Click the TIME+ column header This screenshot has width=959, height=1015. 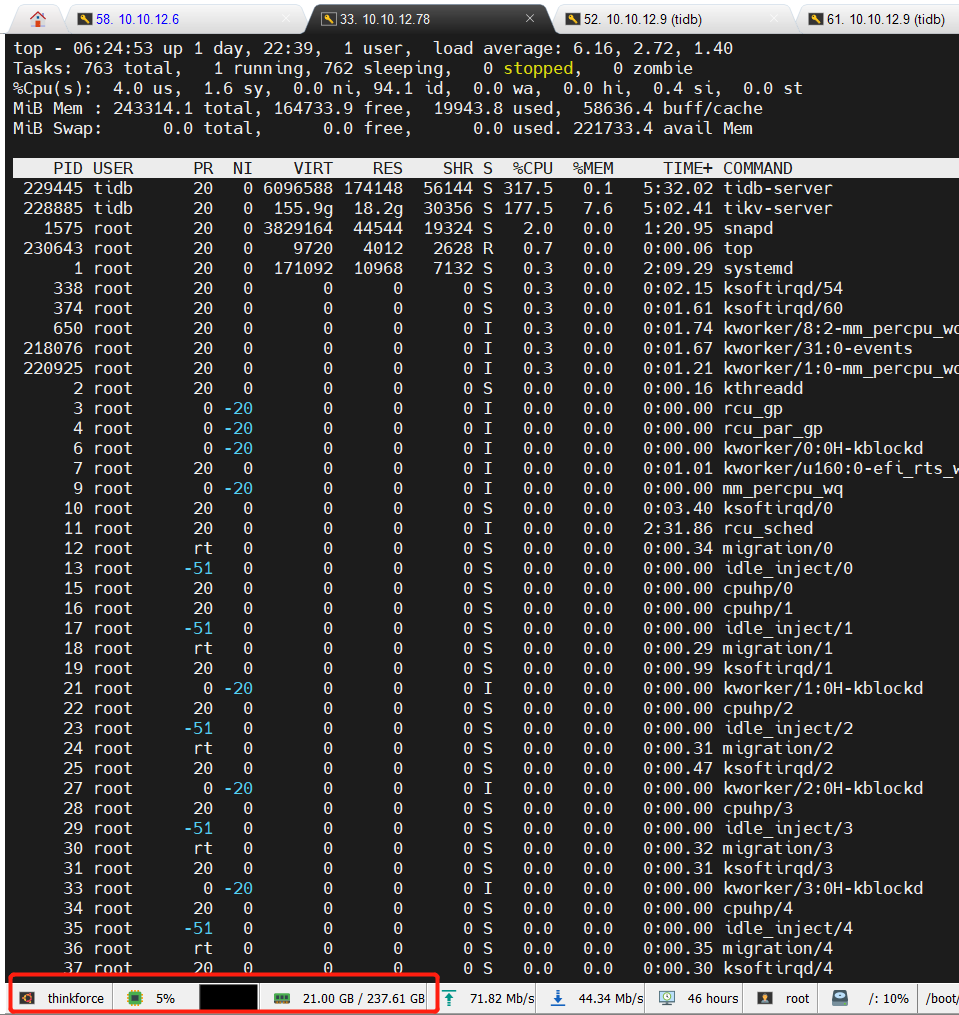688,168
